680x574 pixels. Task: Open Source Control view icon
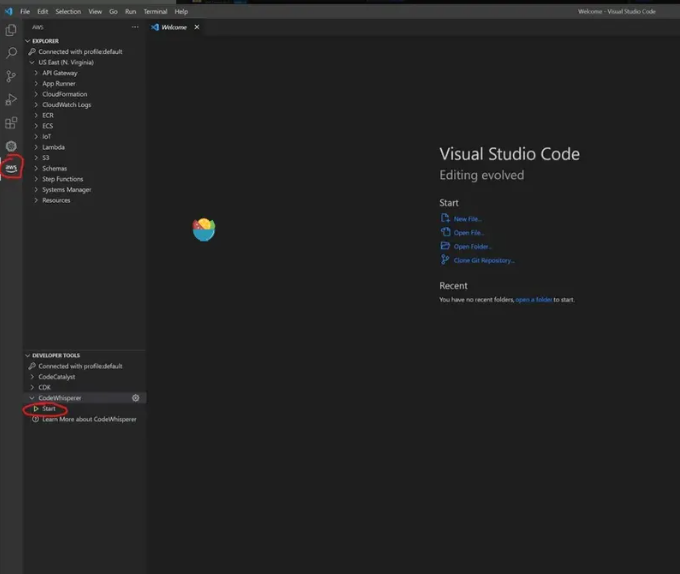coord(11,76)
